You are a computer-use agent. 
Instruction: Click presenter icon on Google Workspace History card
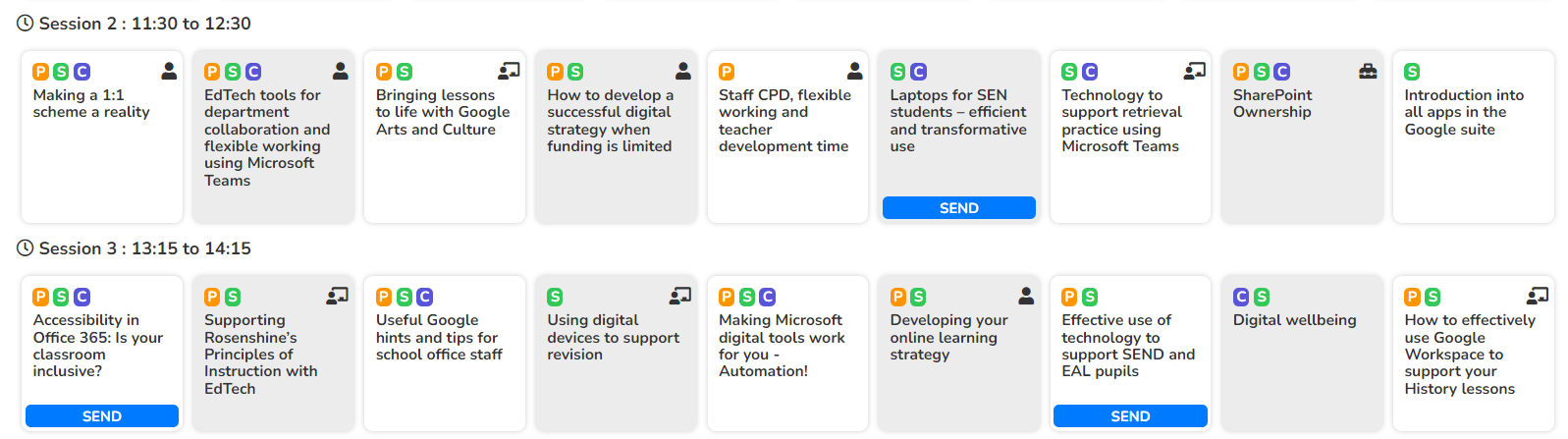tap(1538, 296)
